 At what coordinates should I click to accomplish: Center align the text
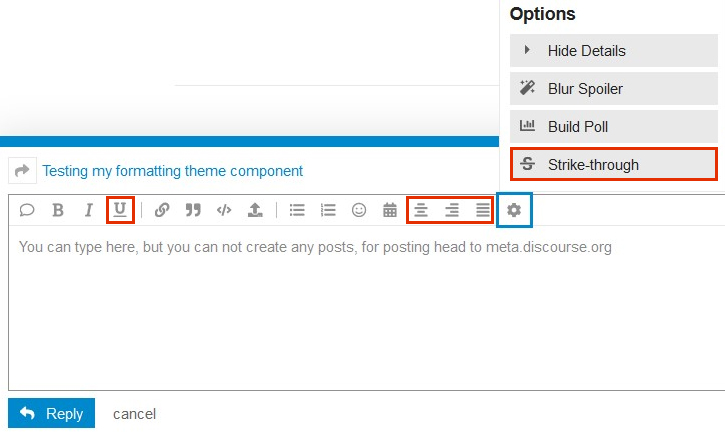(x=420, y=210)
